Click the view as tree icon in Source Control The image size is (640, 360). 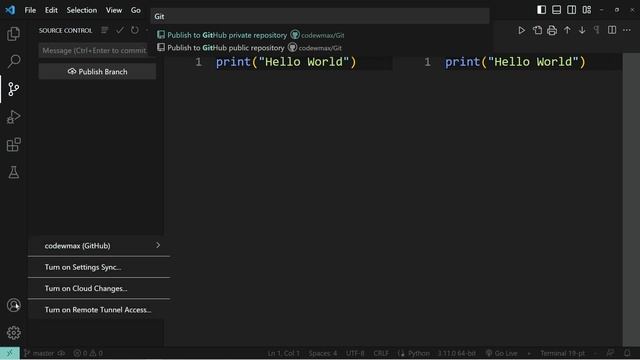(x=104, y=30)
